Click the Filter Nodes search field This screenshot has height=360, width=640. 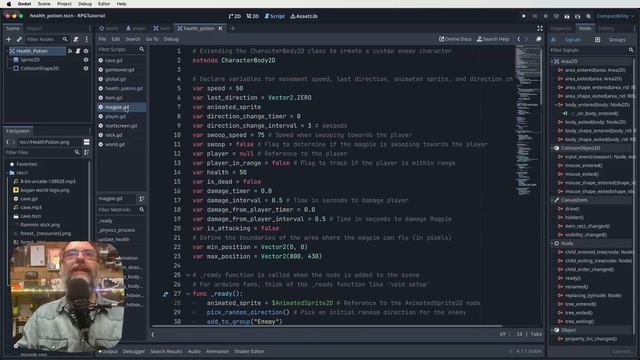tap(47, 39)
